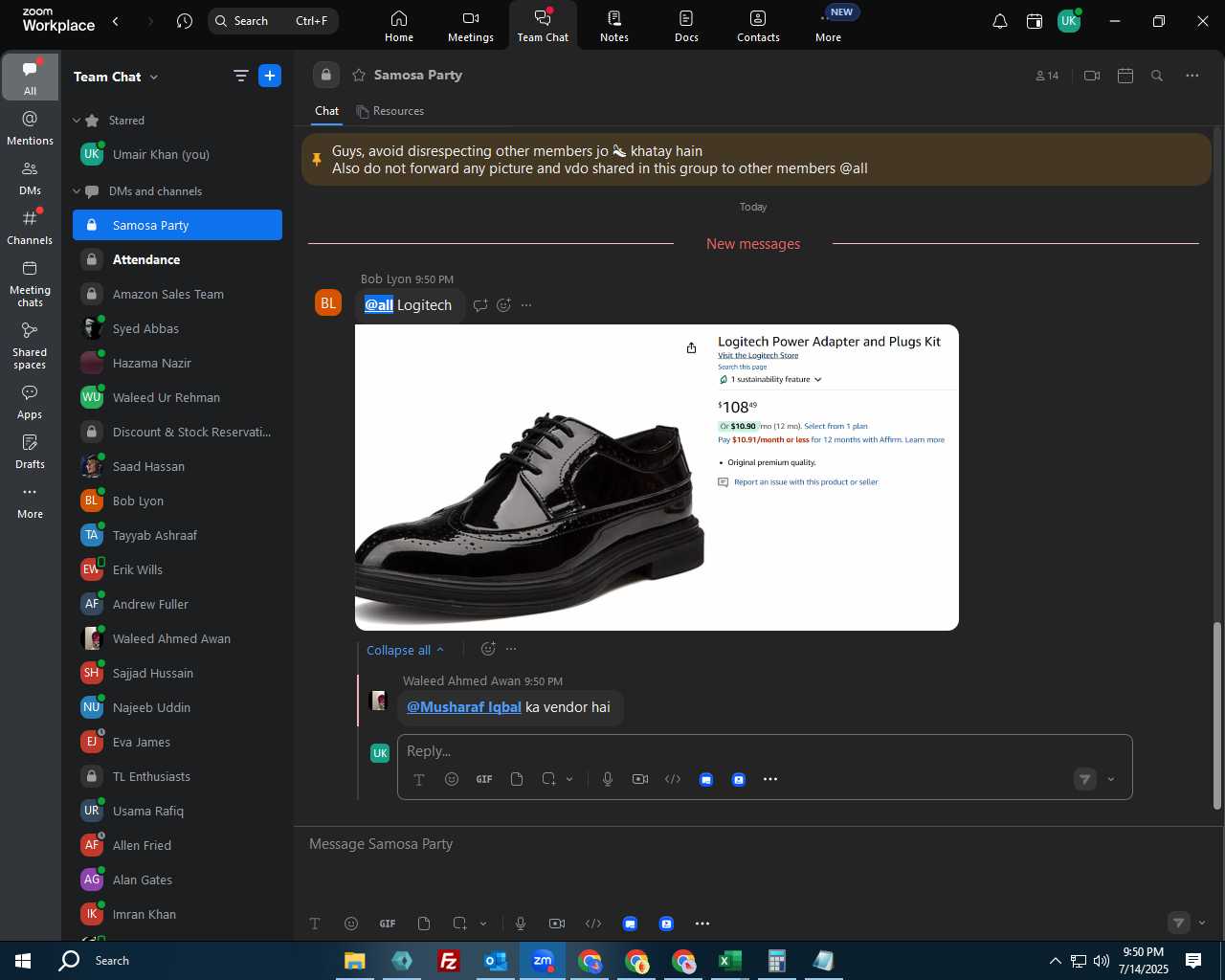Screen dimensions: 1225x980
Task: Click the pinned message banner
Action: pos(756,160)
